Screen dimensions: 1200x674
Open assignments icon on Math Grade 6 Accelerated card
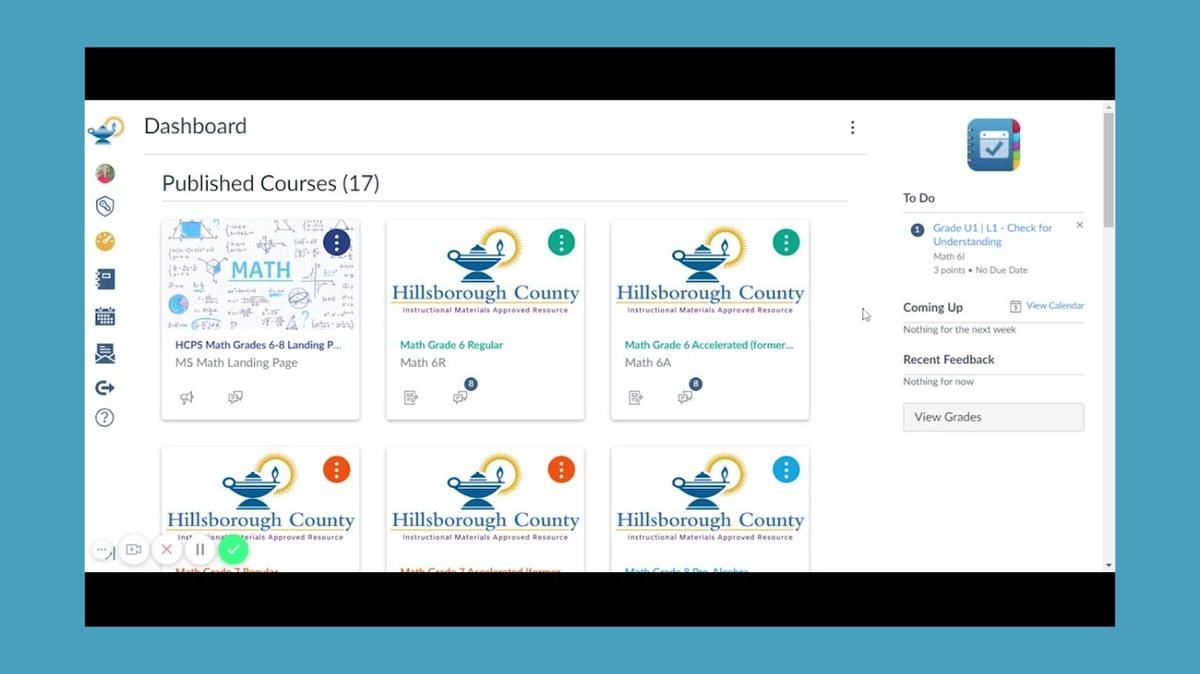pyautogui.click(x=636, y=397)
